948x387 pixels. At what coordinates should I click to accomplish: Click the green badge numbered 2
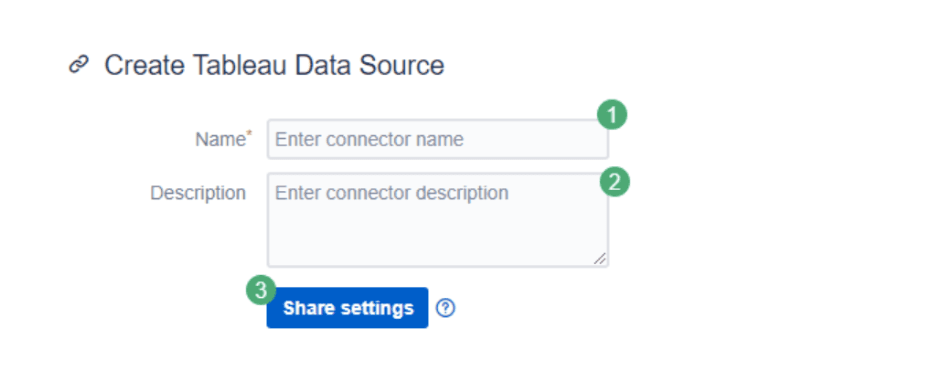point(614,182)
